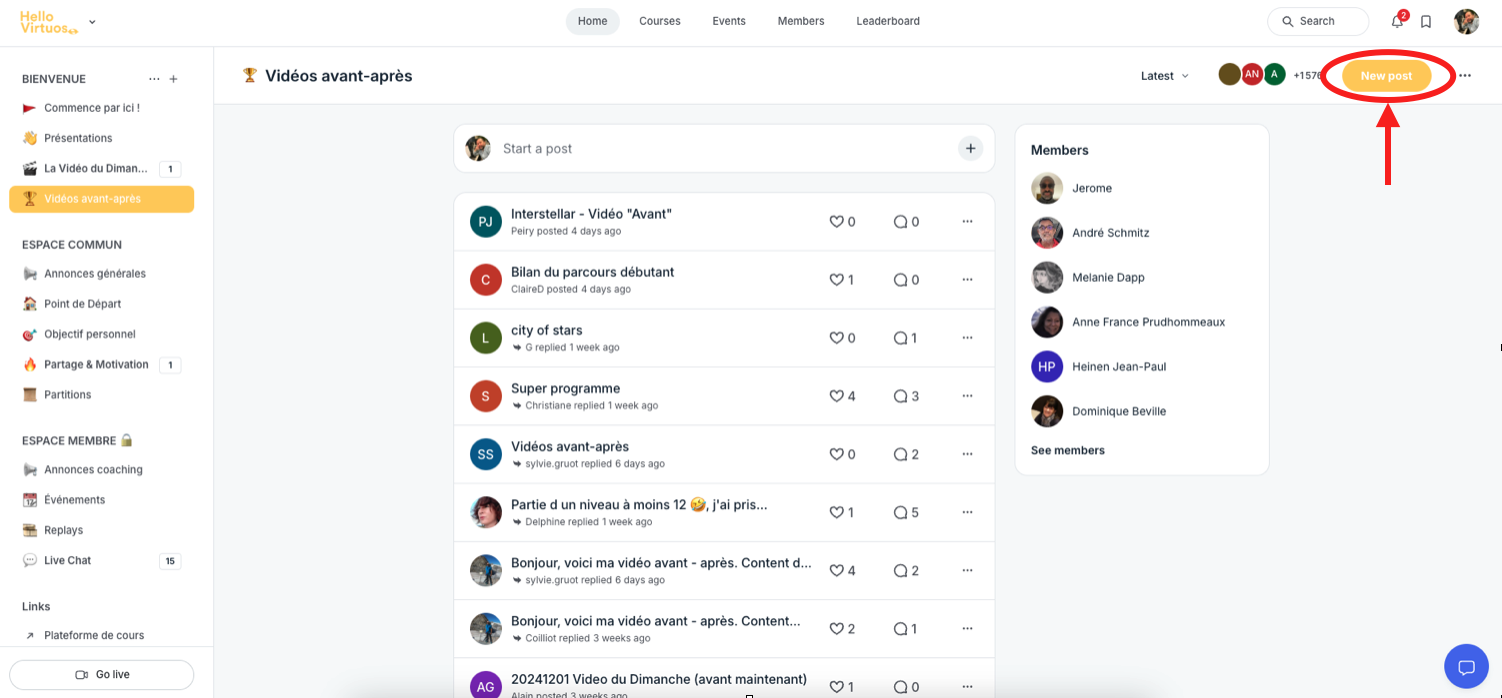Open the Super programme post title
Viewport: 1502px width, 698px height.
[x=565, y=388]
